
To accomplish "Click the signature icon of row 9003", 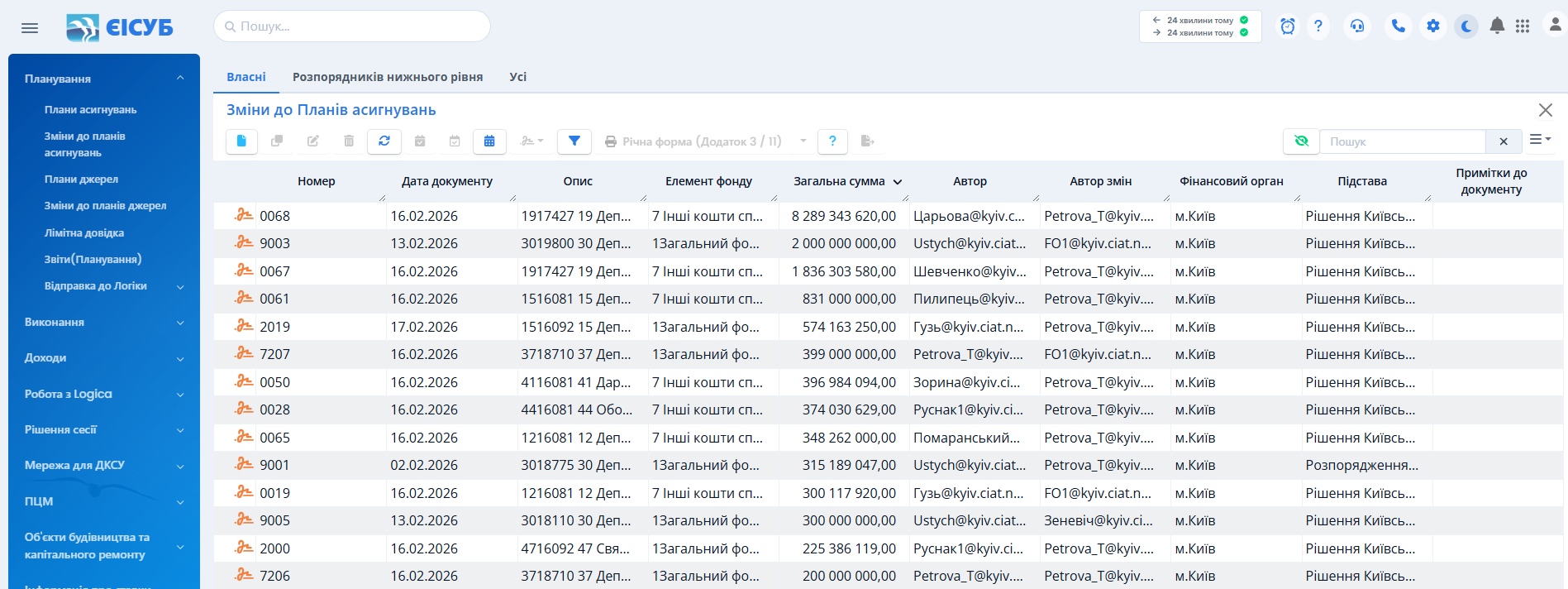I will pos(243,242).
